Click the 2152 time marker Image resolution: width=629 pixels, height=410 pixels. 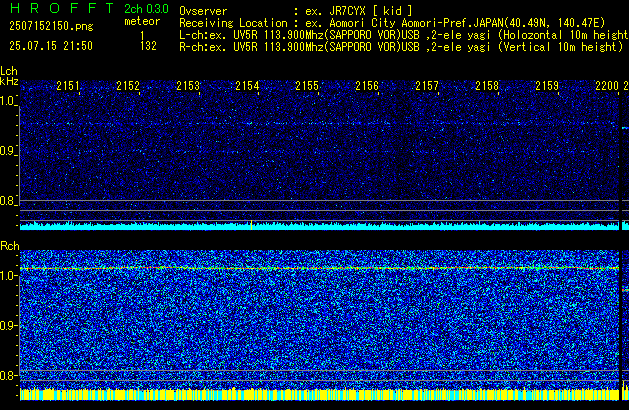coord(128,86)
